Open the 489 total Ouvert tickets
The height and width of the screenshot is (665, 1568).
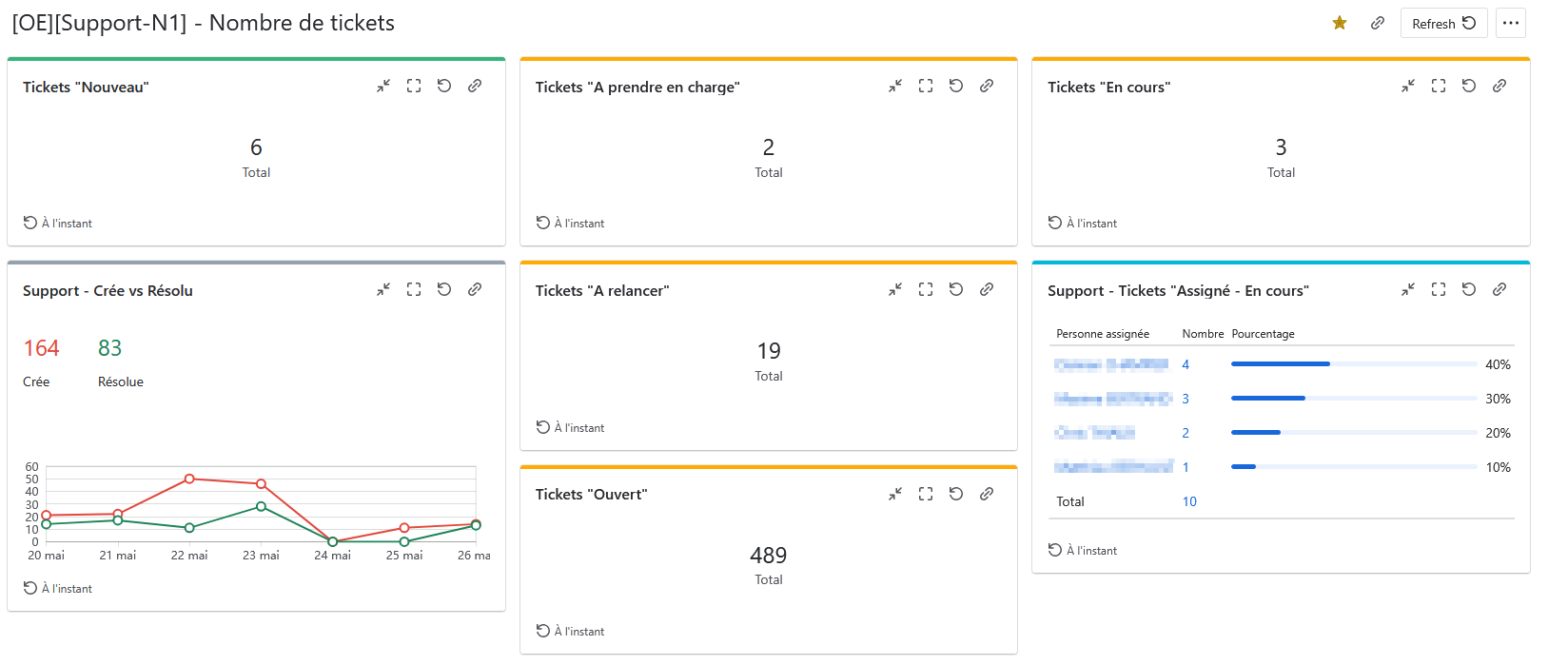[769, 556]
